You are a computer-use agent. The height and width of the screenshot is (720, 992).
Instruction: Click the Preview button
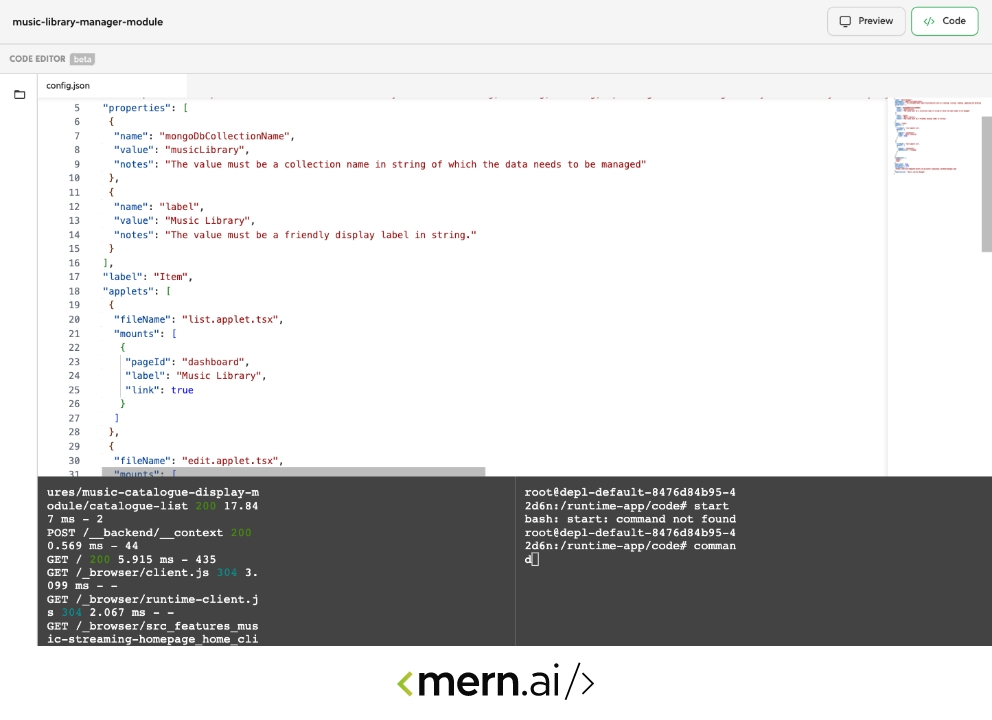pos(866,21)
